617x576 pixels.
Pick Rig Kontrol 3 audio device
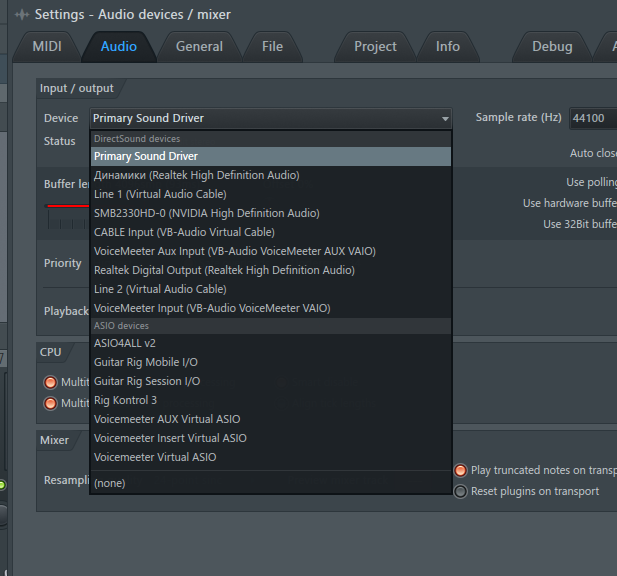tap(125, 400)
